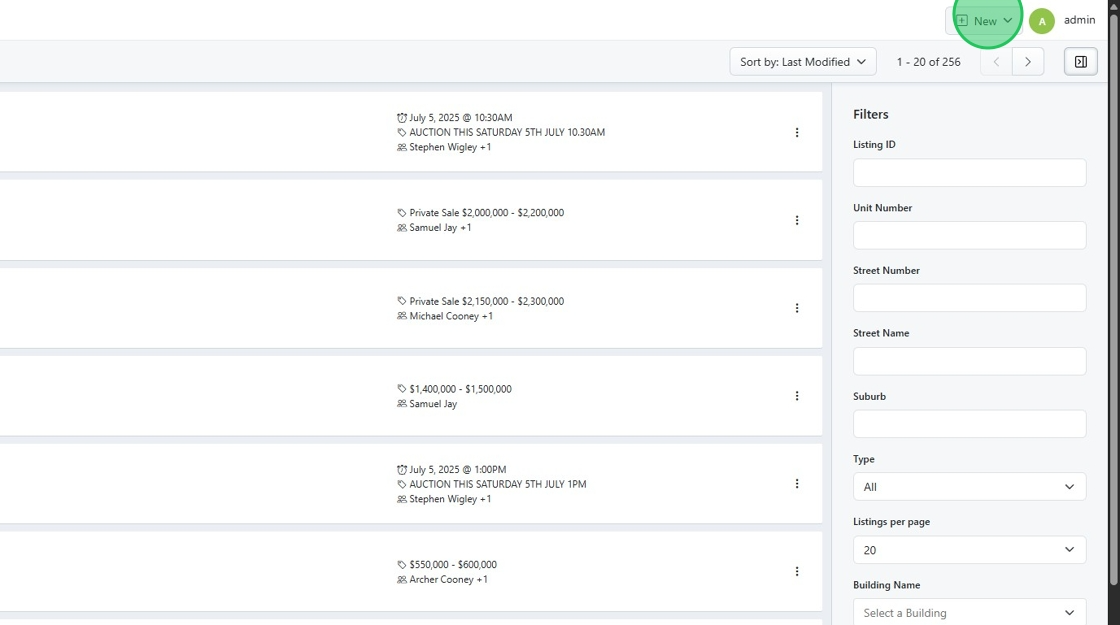Screen dimensions: 1120x625
Task: Focus the Unit Number filter input
Action: point(969,235)
